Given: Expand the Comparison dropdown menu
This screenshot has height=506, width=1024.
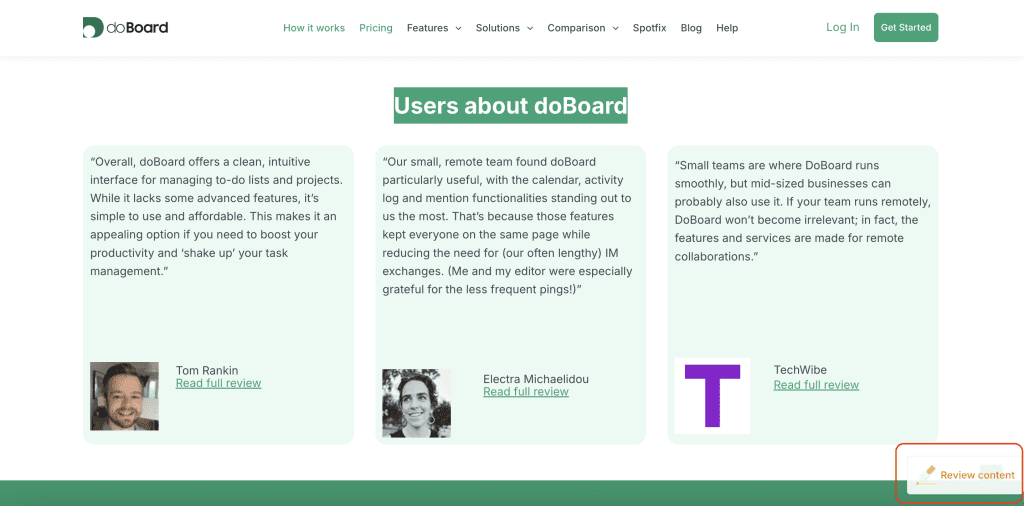Looking at the screenshot, I should click(583, 28).
